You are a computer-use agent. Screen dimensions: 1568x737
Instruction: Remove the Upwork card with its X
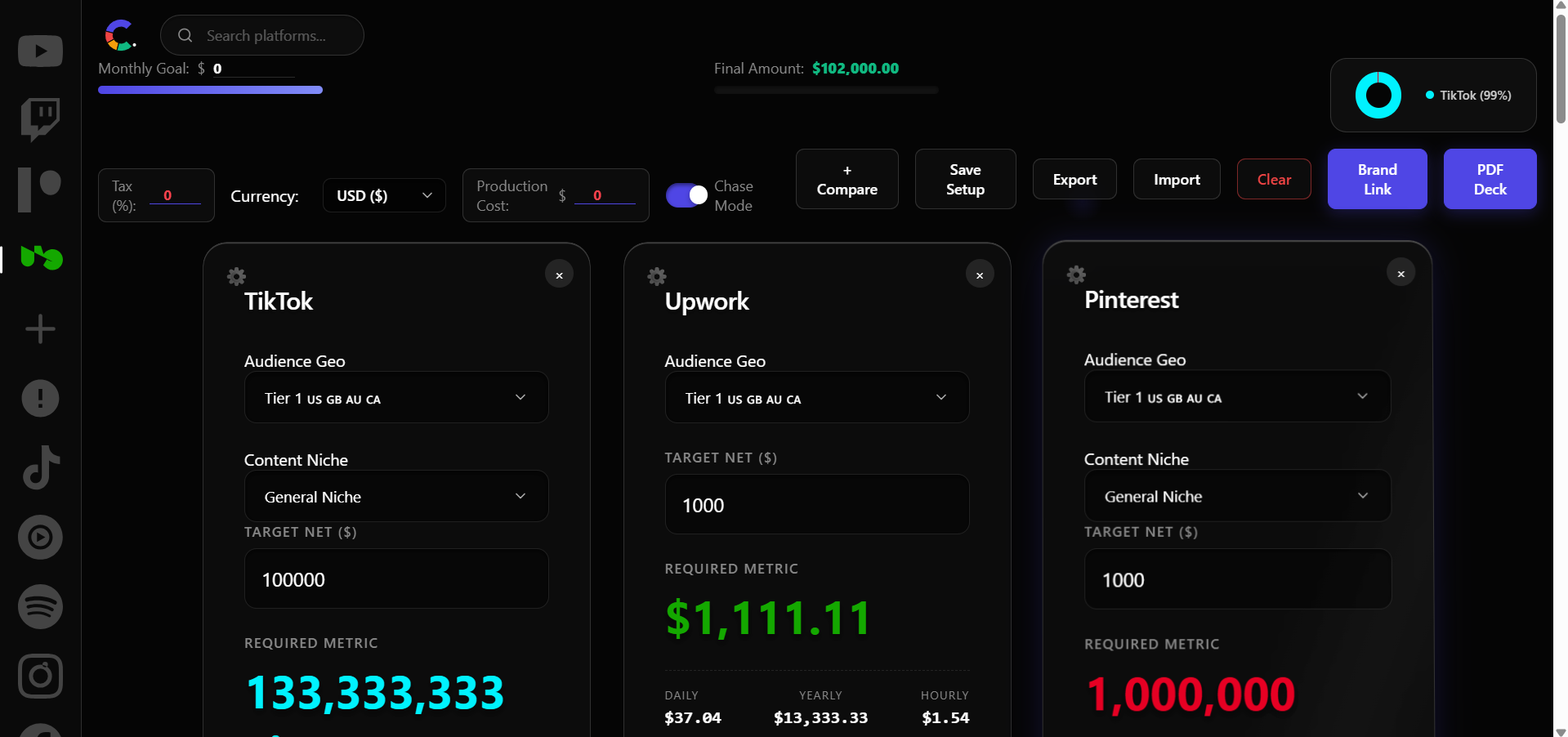pos(980,275)
